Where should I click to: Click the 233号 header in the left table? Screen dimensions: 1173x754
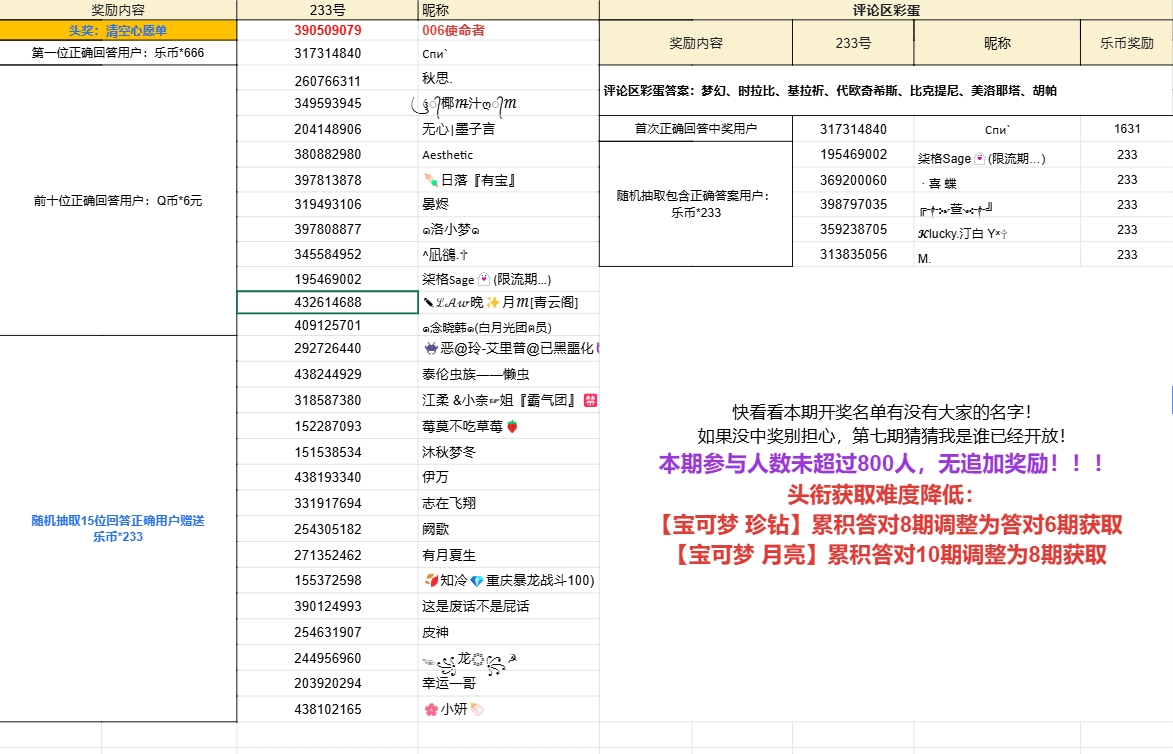coord(328,10)
